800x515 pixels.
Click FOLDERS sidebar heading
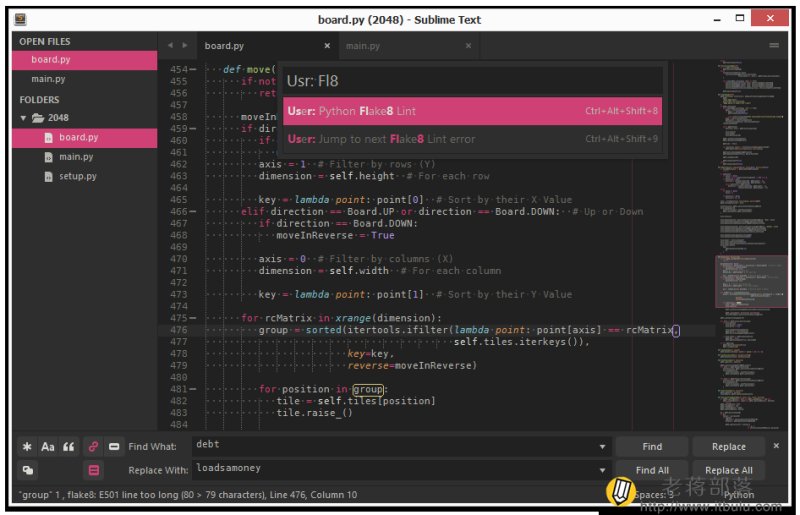point(39,100)
